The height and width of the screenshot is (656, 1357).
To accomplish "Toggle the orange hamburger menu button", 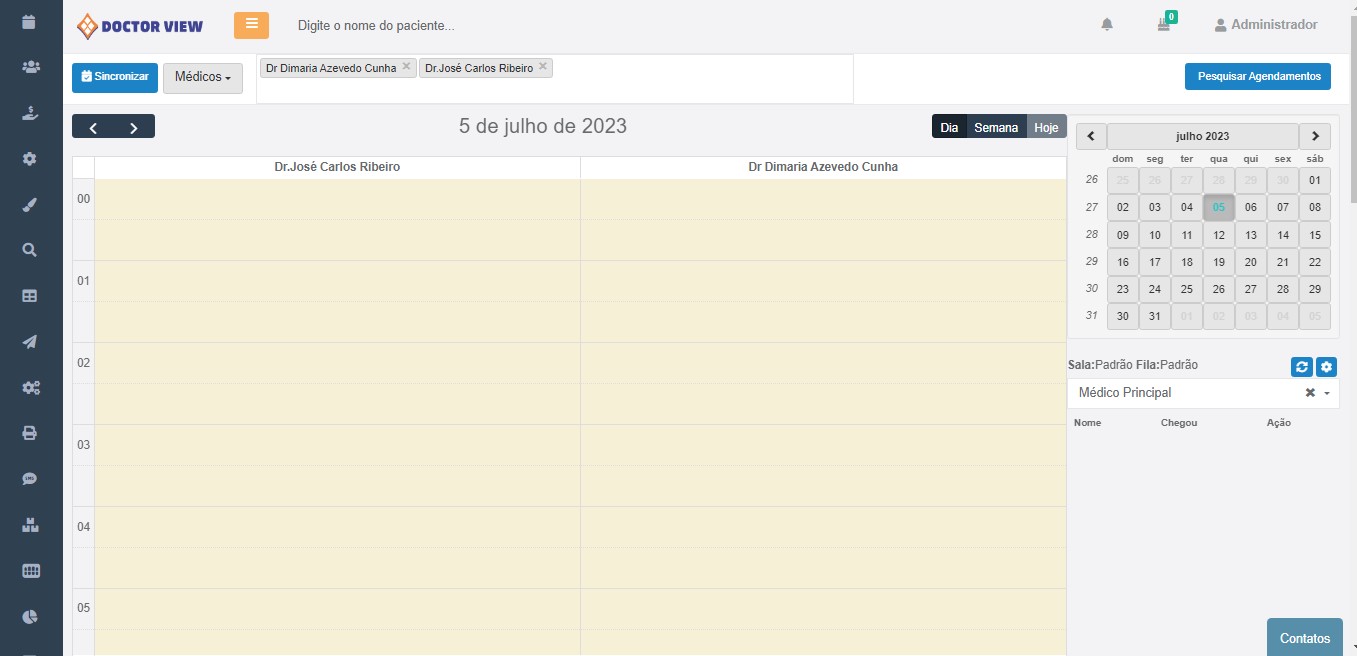I will (x=251, y=25).
